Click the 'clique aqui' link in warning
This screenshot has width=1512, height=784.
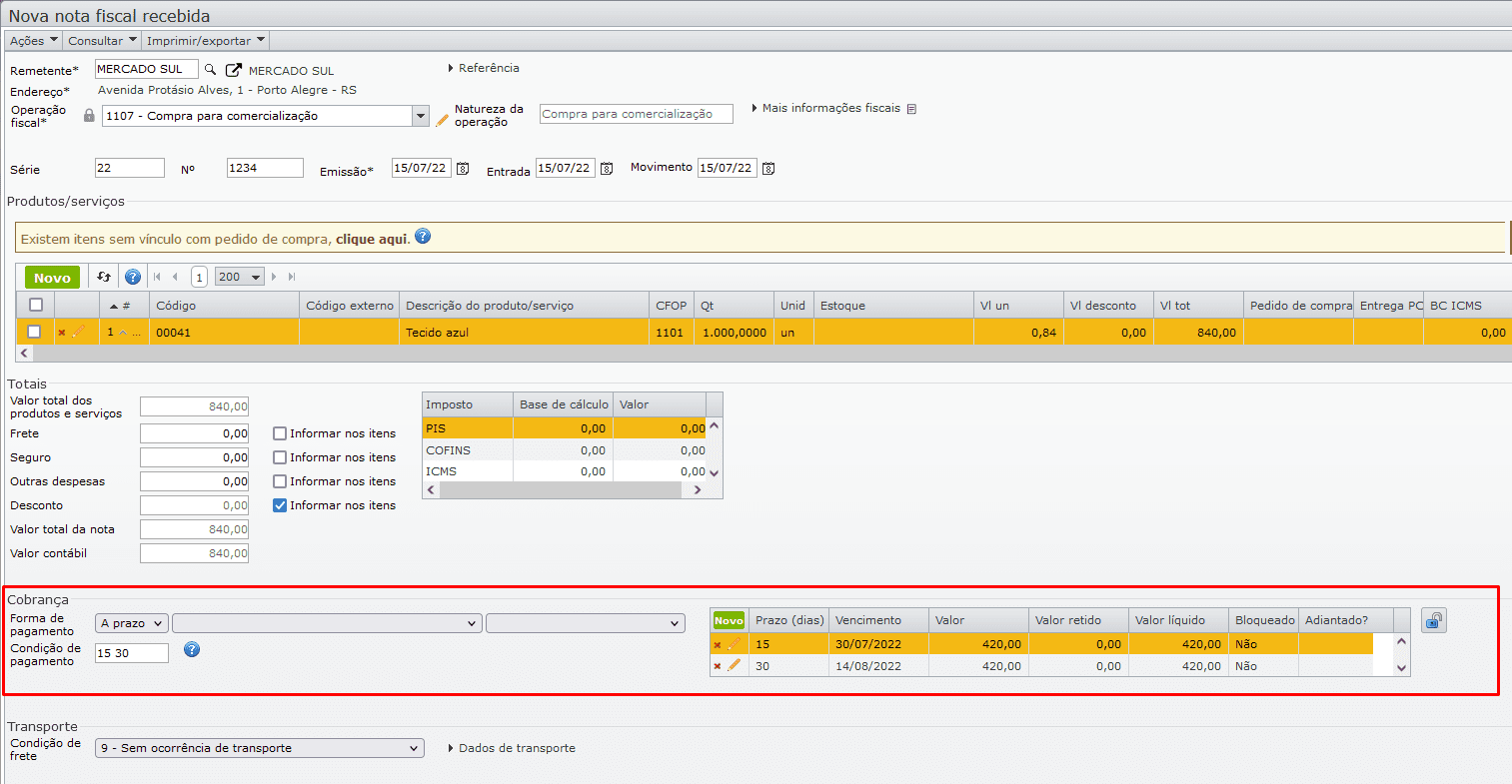click(372, 240)
